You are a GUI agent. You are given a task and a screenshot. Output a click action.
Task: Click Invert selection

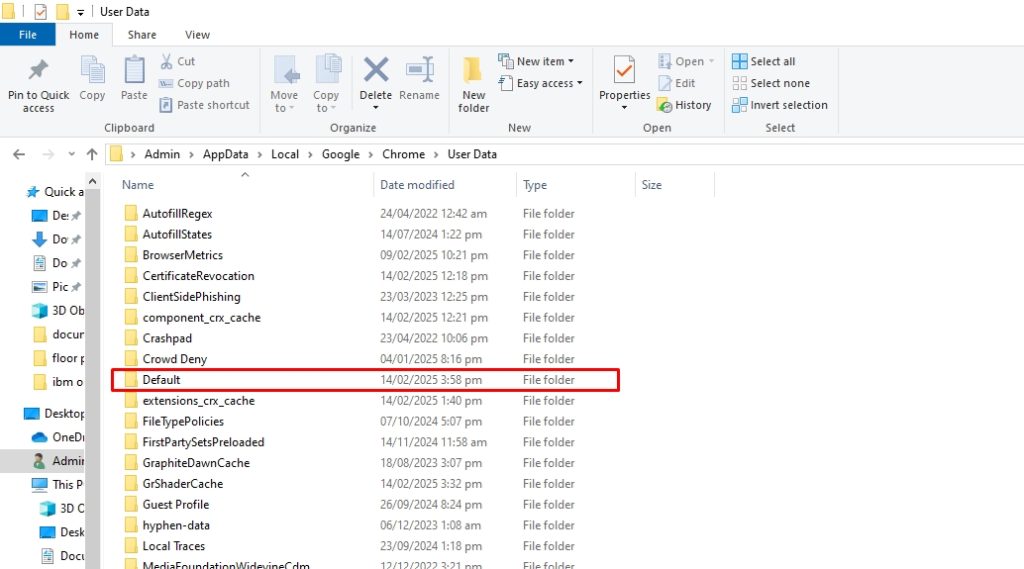point(780,105)
